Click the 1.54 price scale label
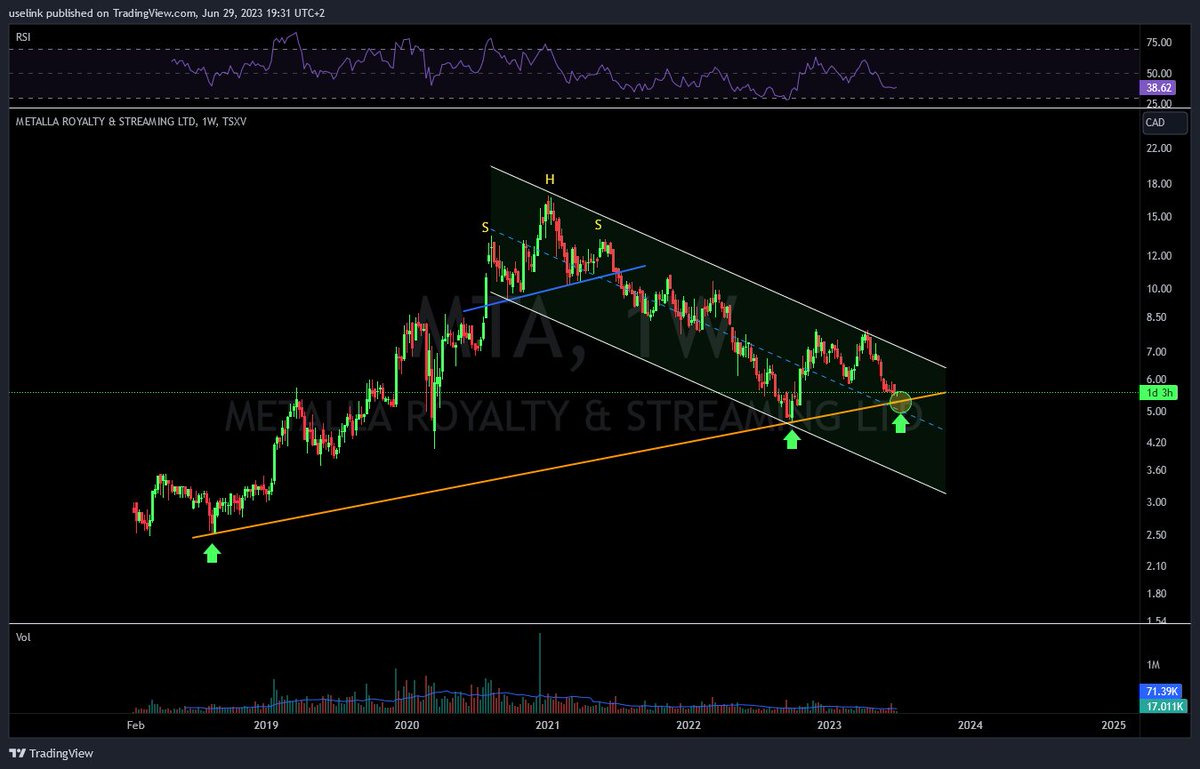This screenshot has height=769, width=1200. tap(1159, 621)
